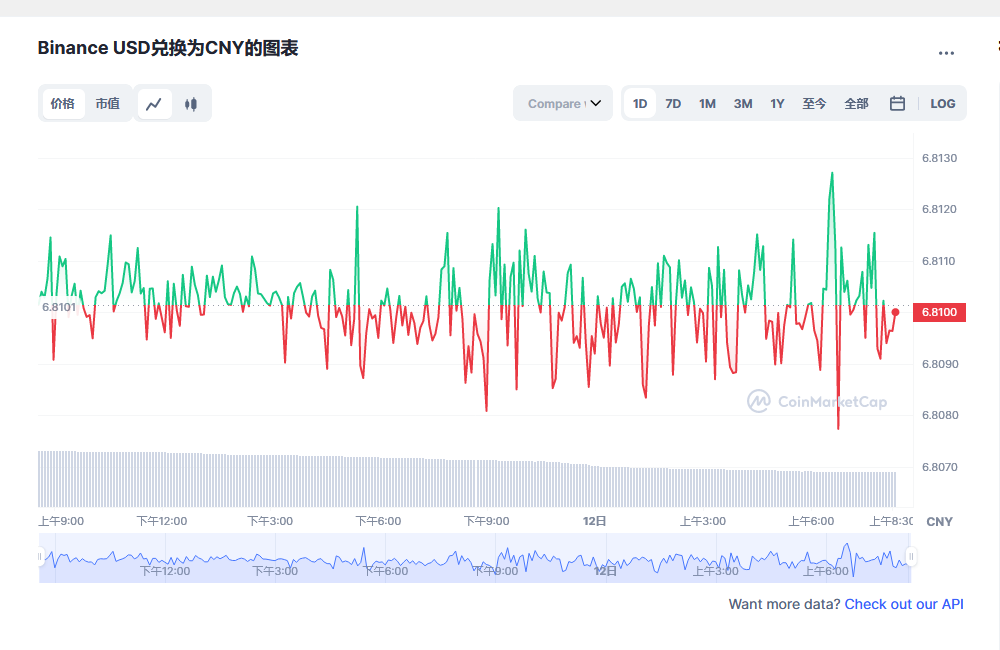Screen dimensions: 1000x650
Task: Open the three-dot more options menu
Action: tap(946, 53)
